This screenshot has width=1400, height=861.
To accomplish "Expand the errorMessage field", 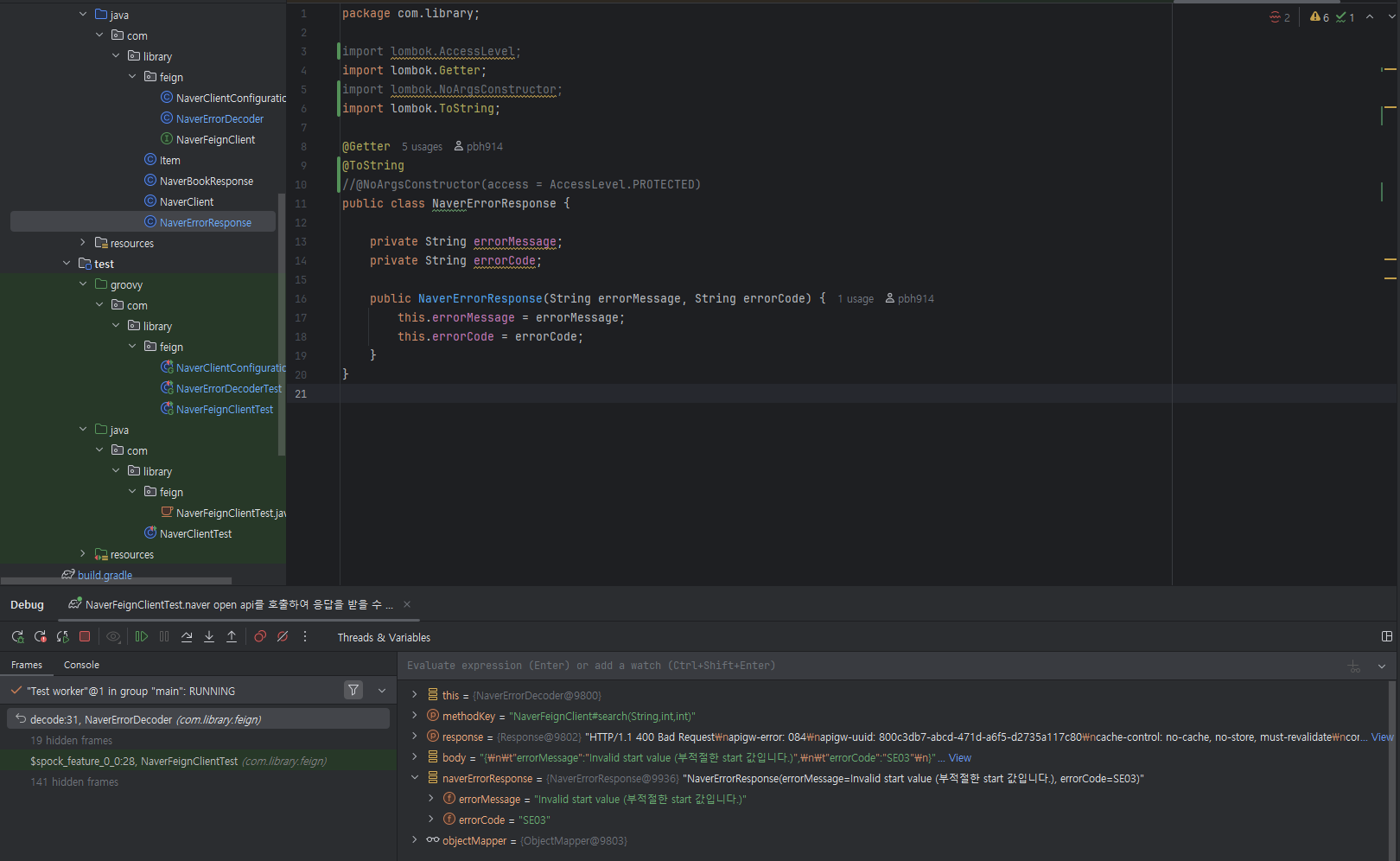I will click(x=431, y=799).
